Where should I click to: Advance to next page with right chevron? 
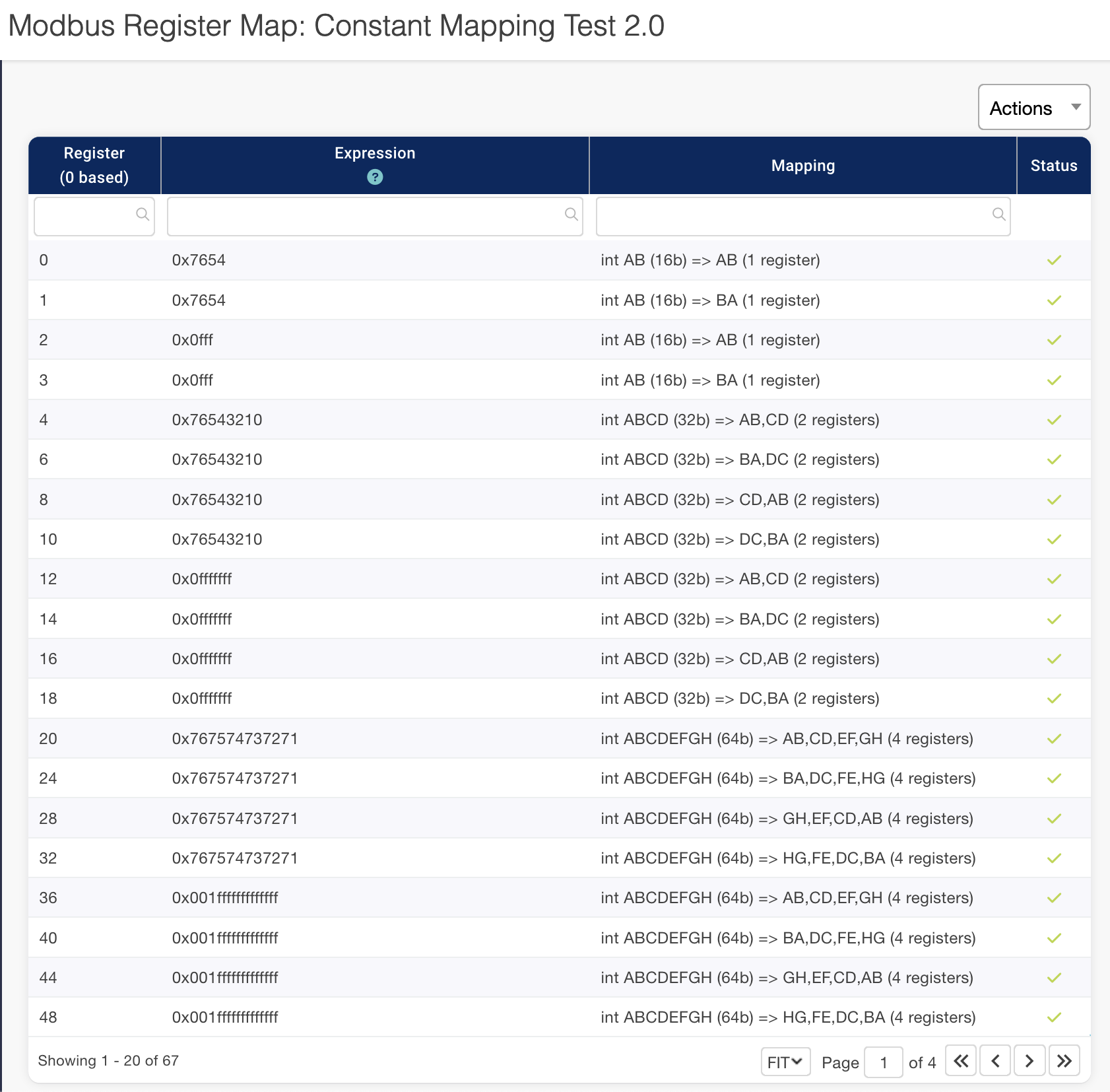pyautogui.click(x=1029, y=1061)
